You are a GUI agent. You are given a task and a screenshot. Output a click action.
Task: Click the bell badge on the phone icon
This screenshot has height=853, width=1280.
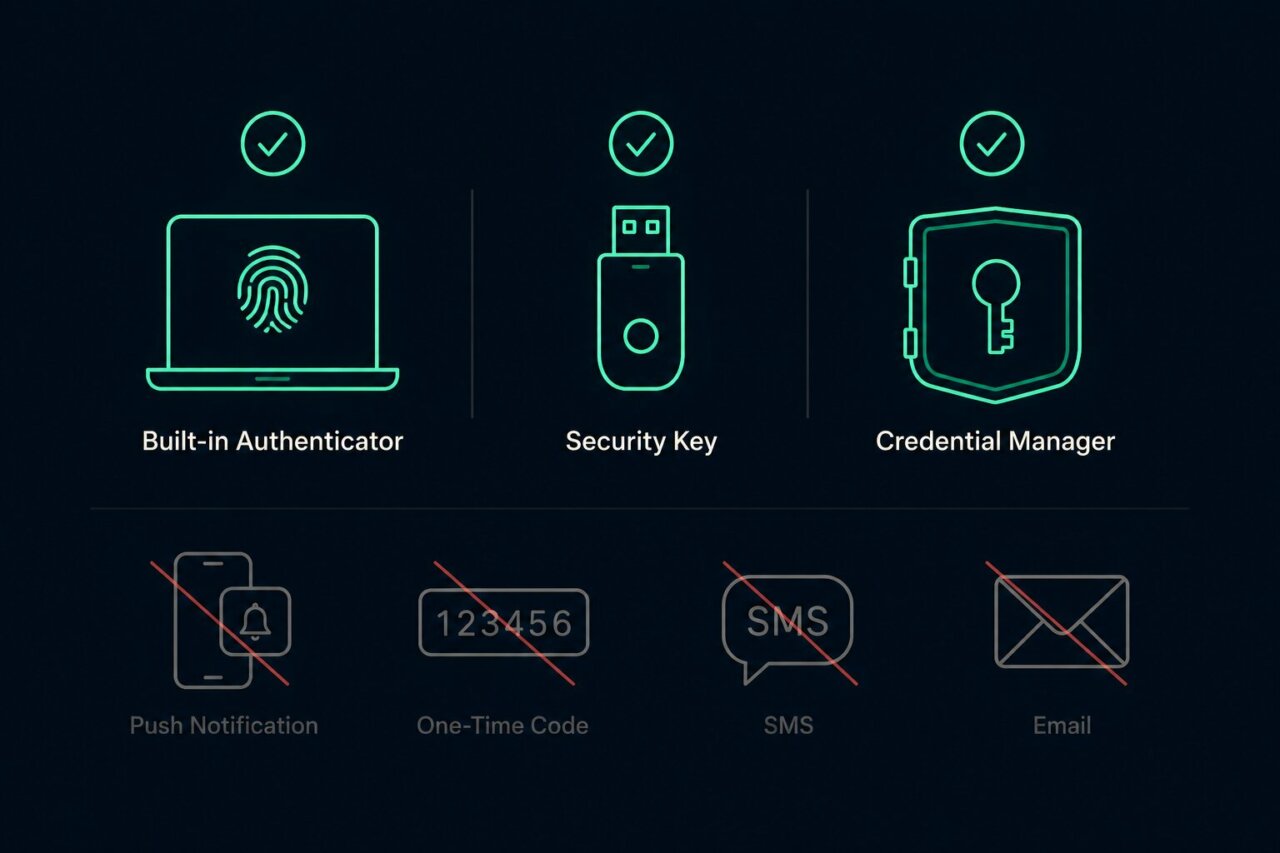[256, 622]
